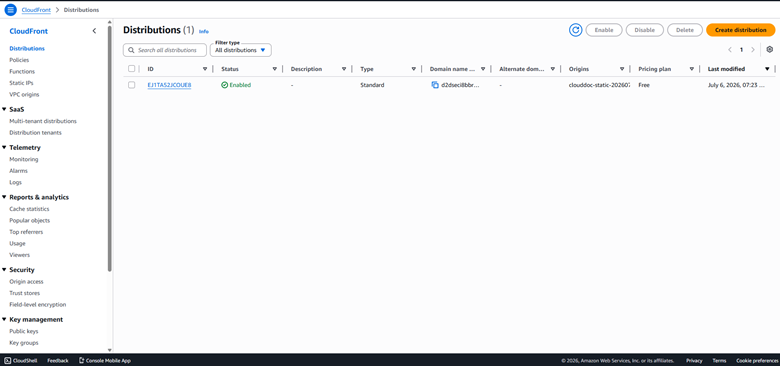Open Multi-tenant distributions page
780x366 pixels.
click(x=43, y=121)
